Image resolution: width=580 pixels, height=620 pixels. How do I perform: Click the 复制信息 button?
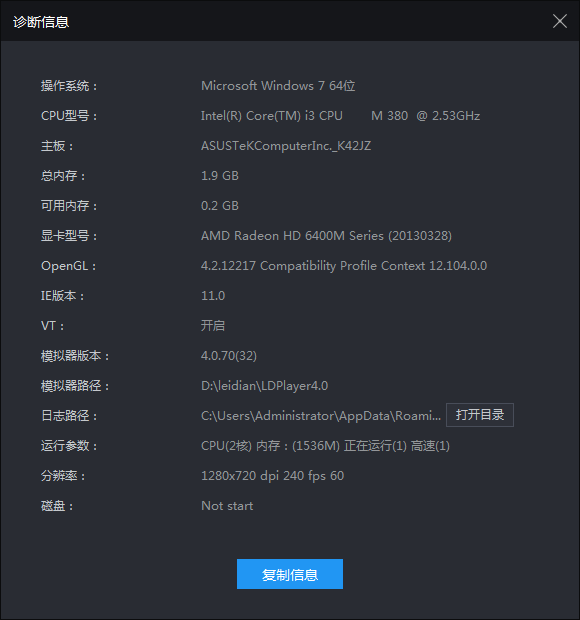[x=290, y=574]
